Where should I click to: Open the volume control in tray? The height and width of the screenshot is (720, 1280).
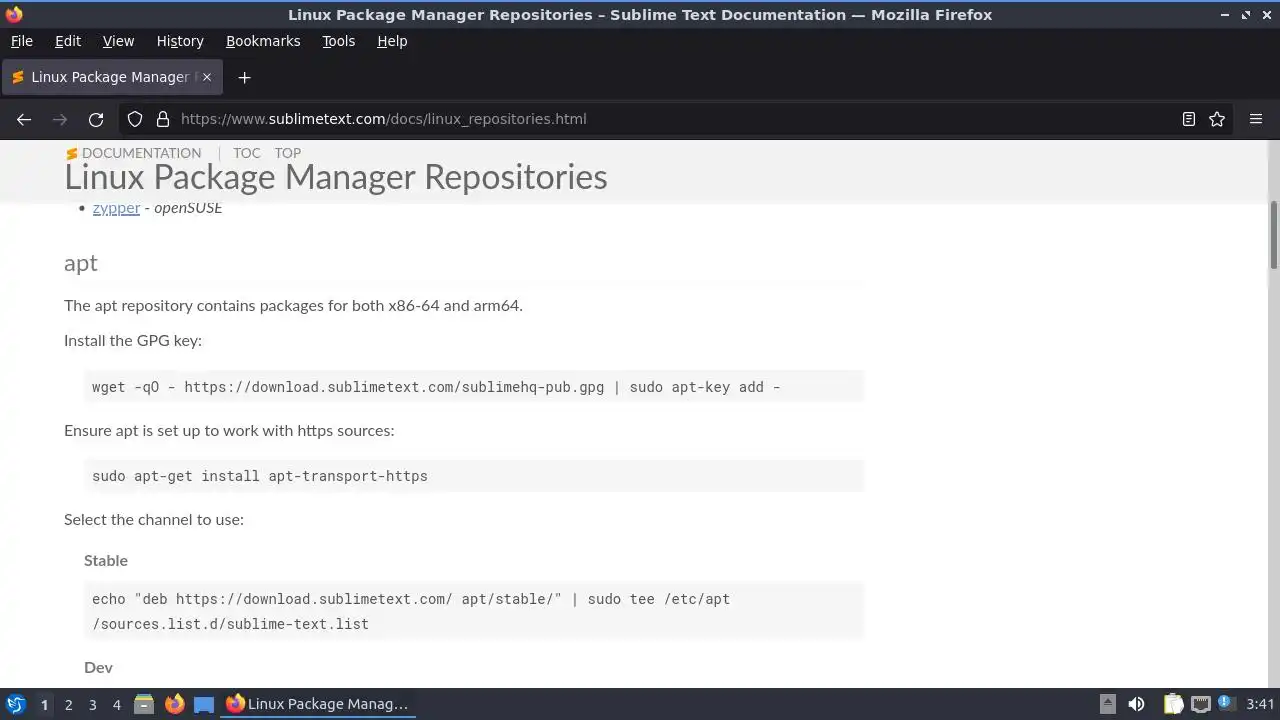coord(1136,704)
